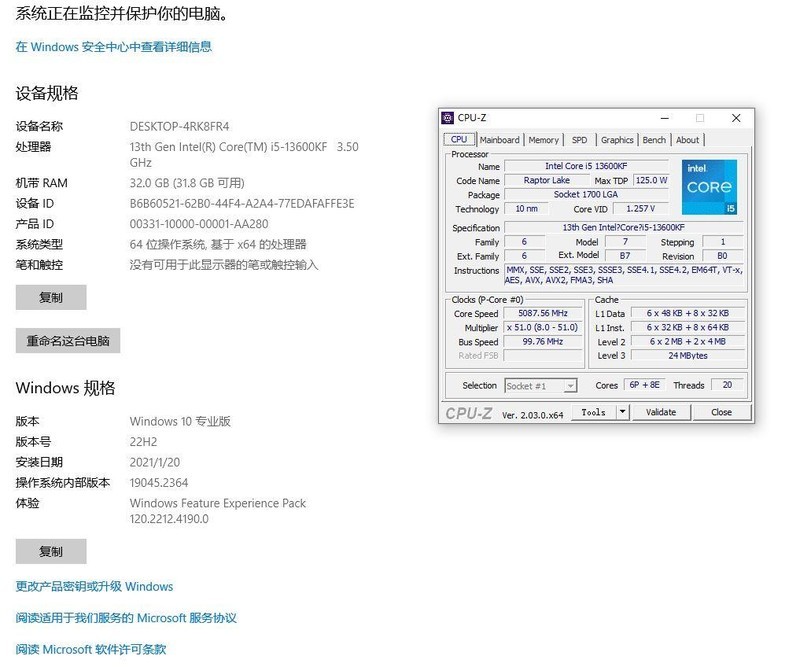Open the Tools dropdown arrow
This screenshot has width=800, height=667.
point(622,411)
